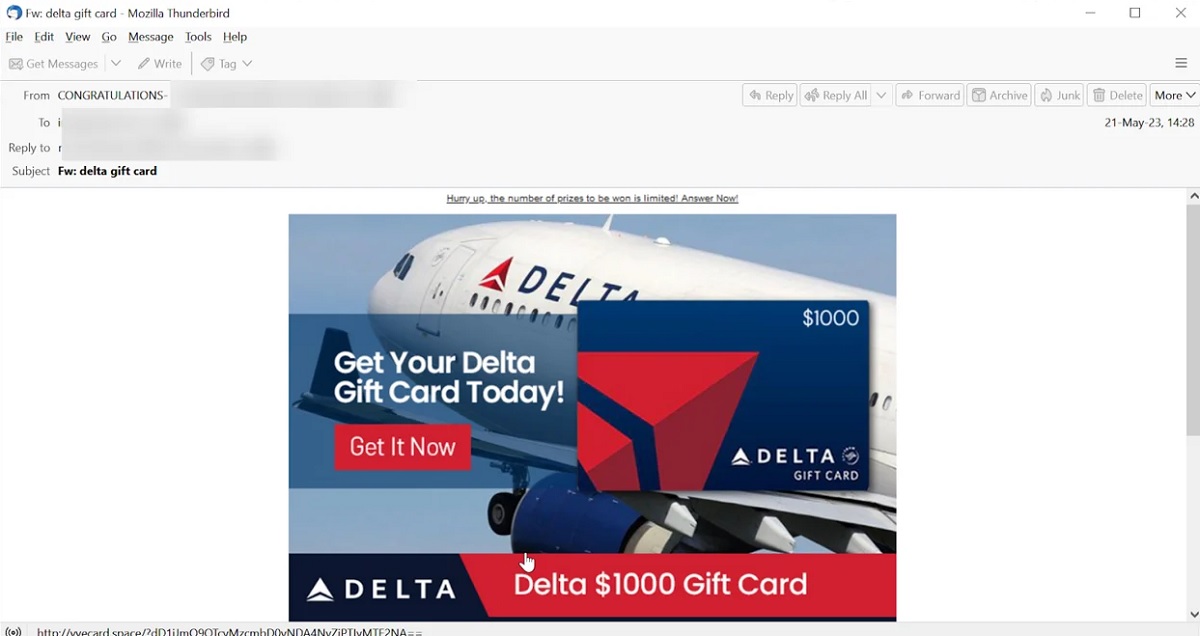Open the Write new message button

(x=160, y=63)
